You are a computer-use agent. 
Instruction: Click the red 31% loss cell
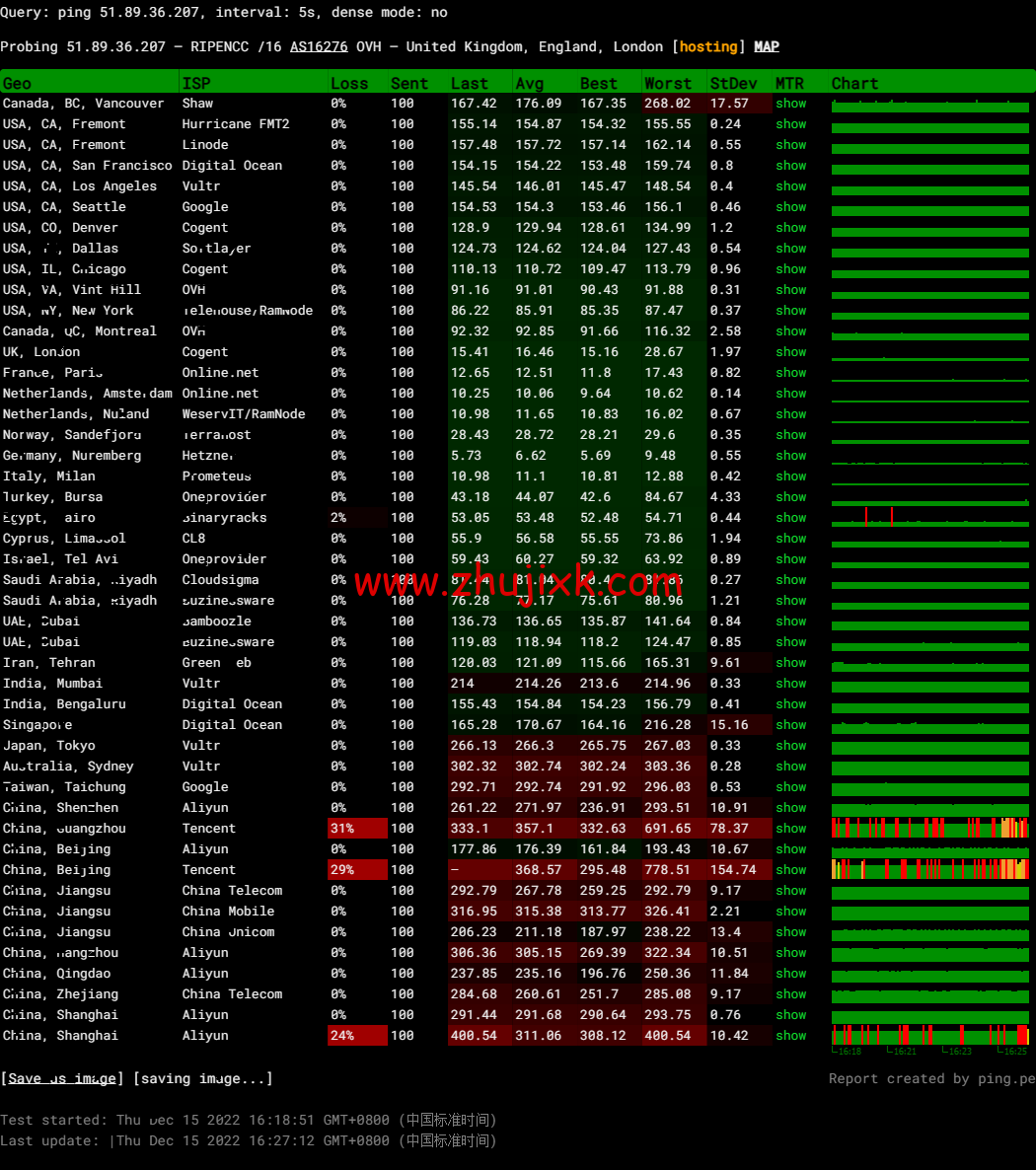click(342, 829)
